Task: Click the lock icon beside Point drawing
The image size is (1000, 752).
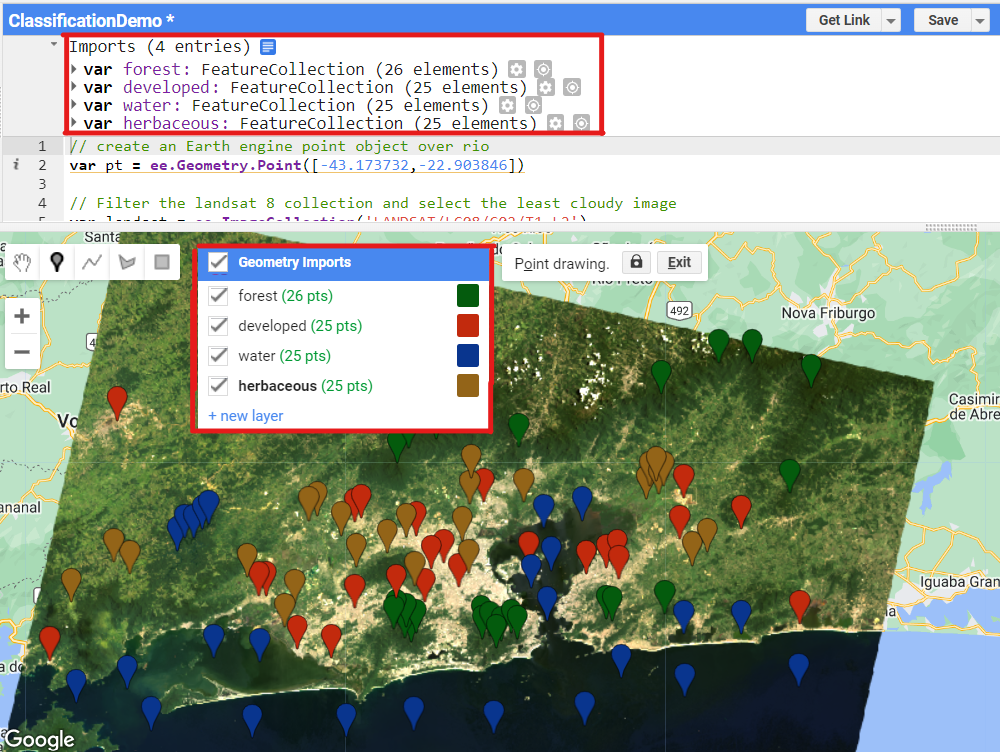Action: 636,262
